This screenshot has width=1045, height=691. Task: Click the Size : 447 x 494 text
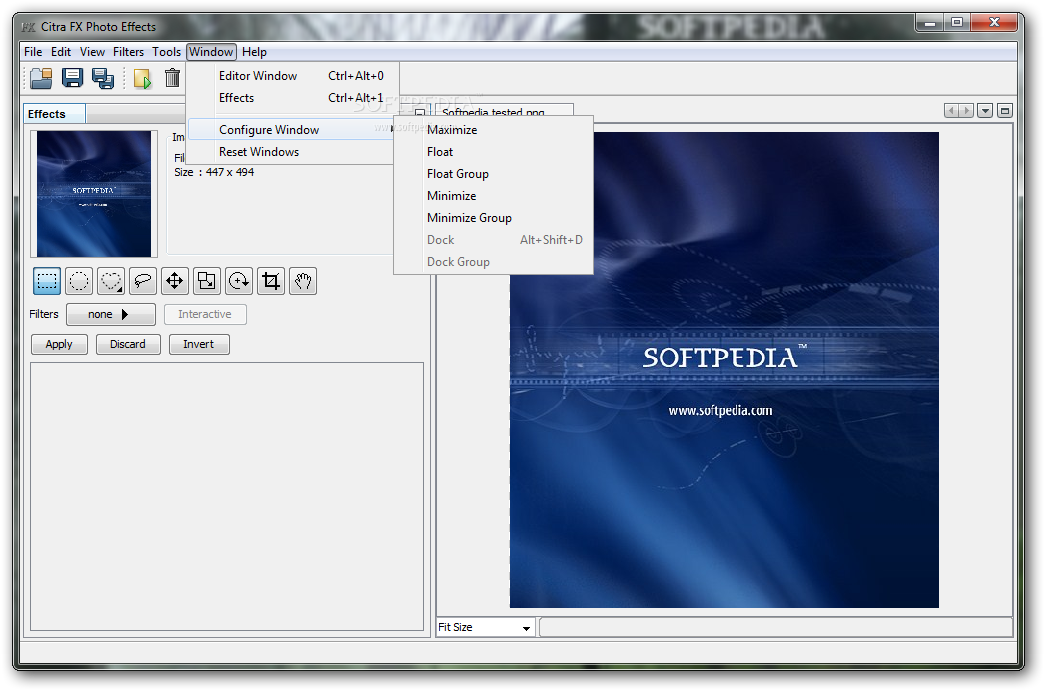tap(214, 173)
